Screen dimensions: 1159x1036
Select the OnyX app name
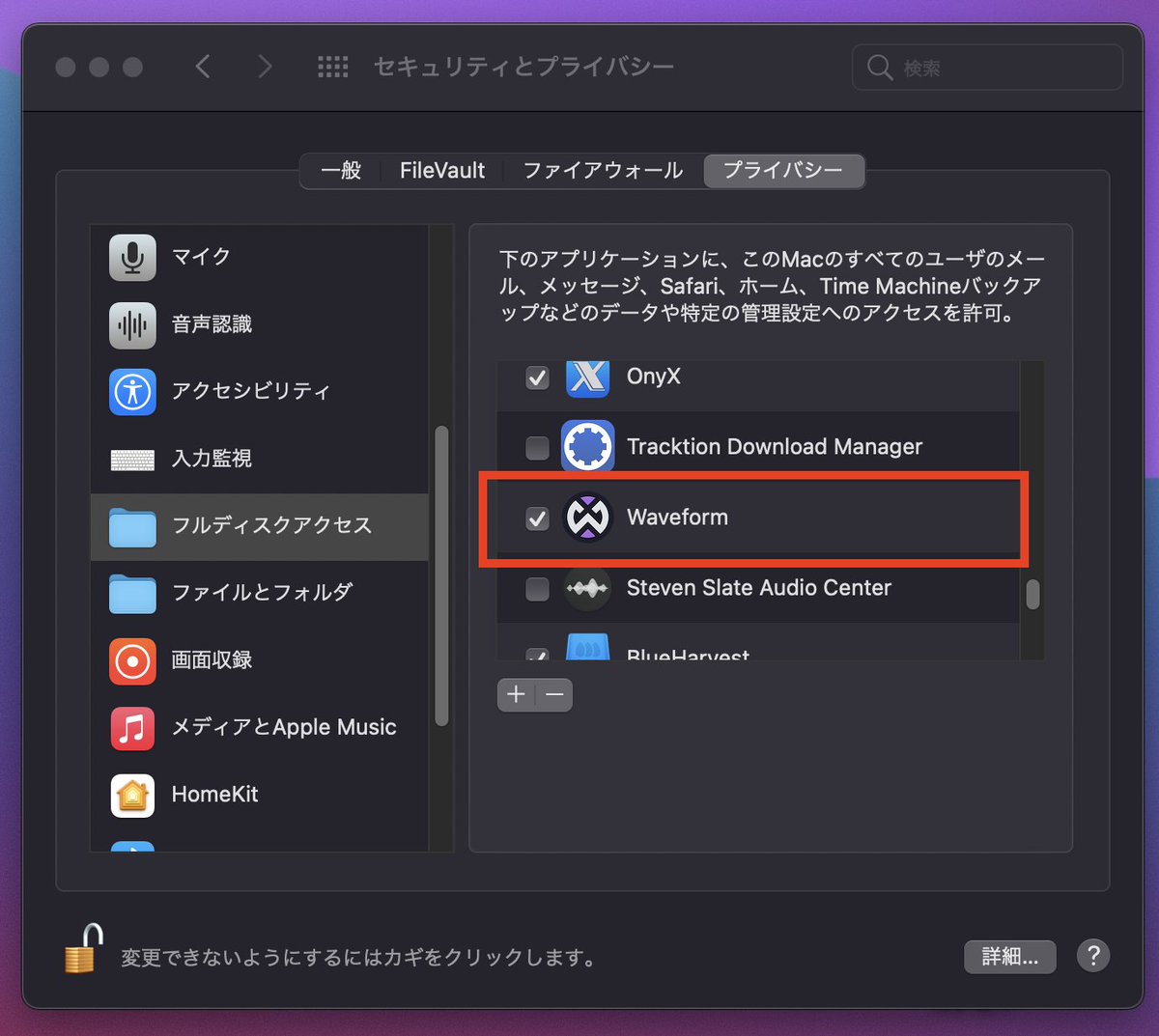click(654, 377)
